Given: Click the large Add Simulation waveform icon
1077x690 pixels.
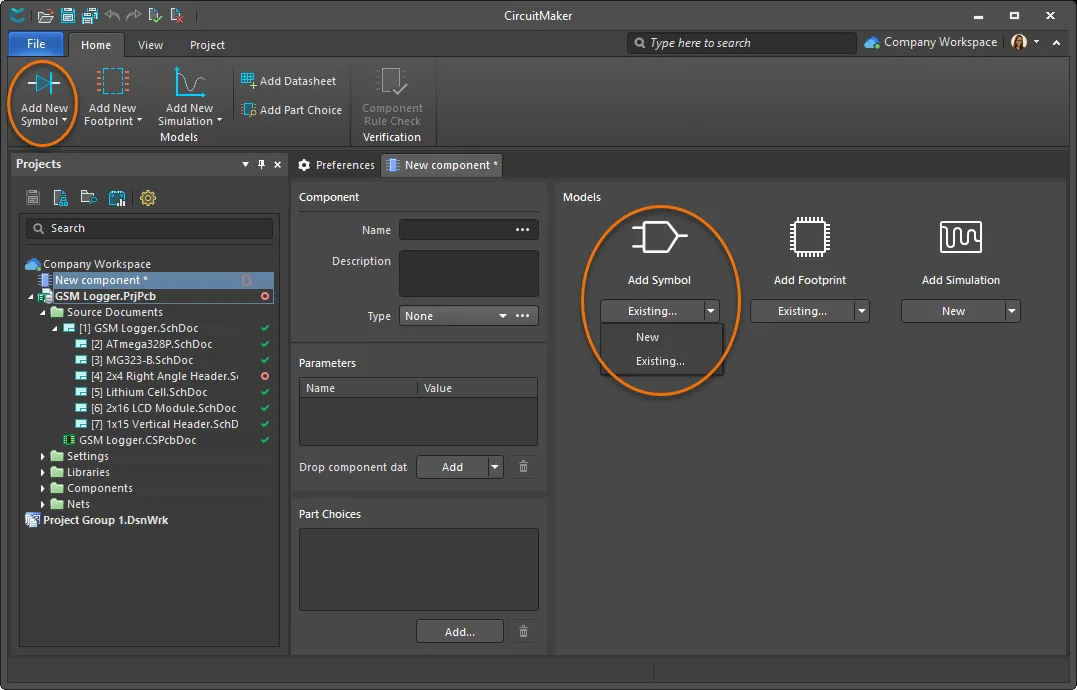Looking at the screenshot, I should coord(960,237).
